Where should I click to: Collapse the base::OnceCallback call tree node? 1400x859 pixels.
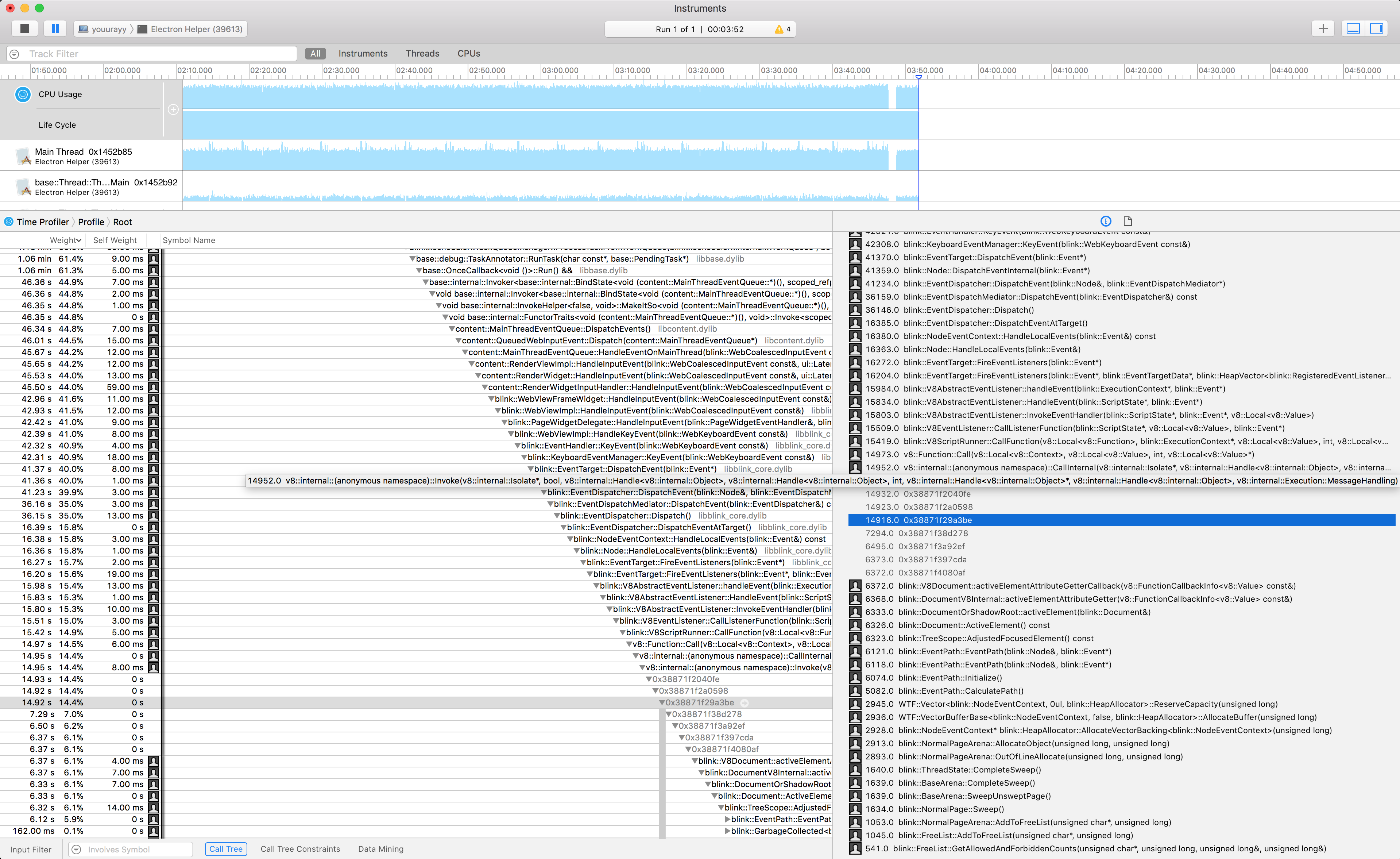pos(419,271)
